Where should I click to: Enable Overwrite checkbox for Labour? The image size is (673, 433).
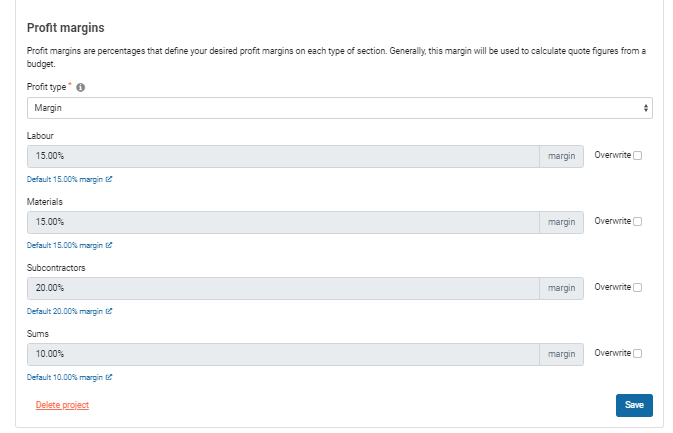pyautogui.click(x=637, y=155)
